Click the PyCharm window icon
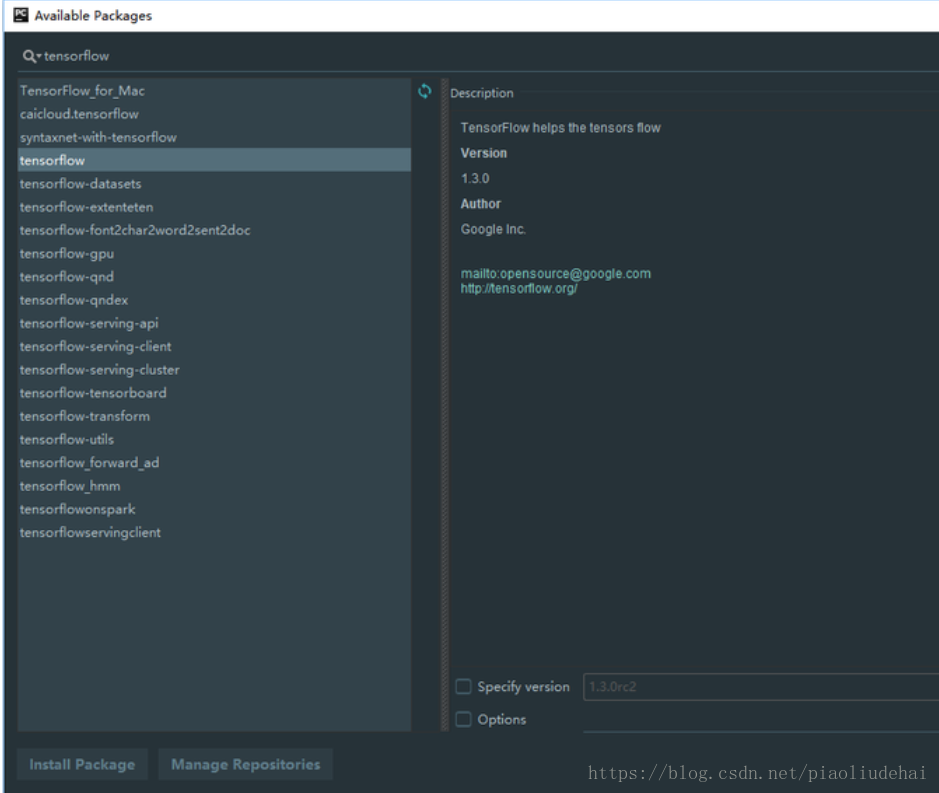The image size is (939, 793). 21,15
